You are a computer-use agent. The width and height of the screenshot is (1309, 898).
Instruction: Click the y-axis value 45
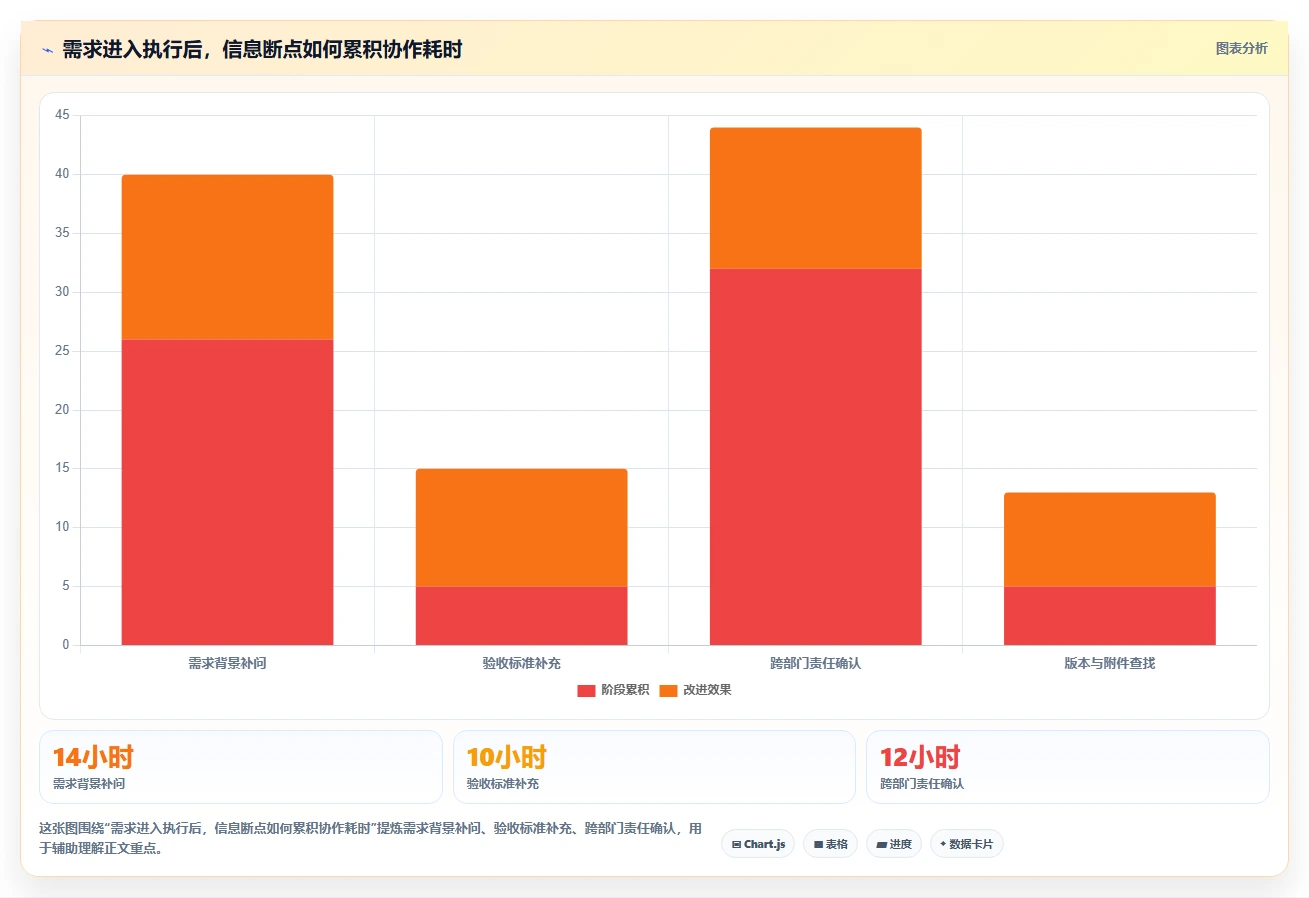point(62,116)
